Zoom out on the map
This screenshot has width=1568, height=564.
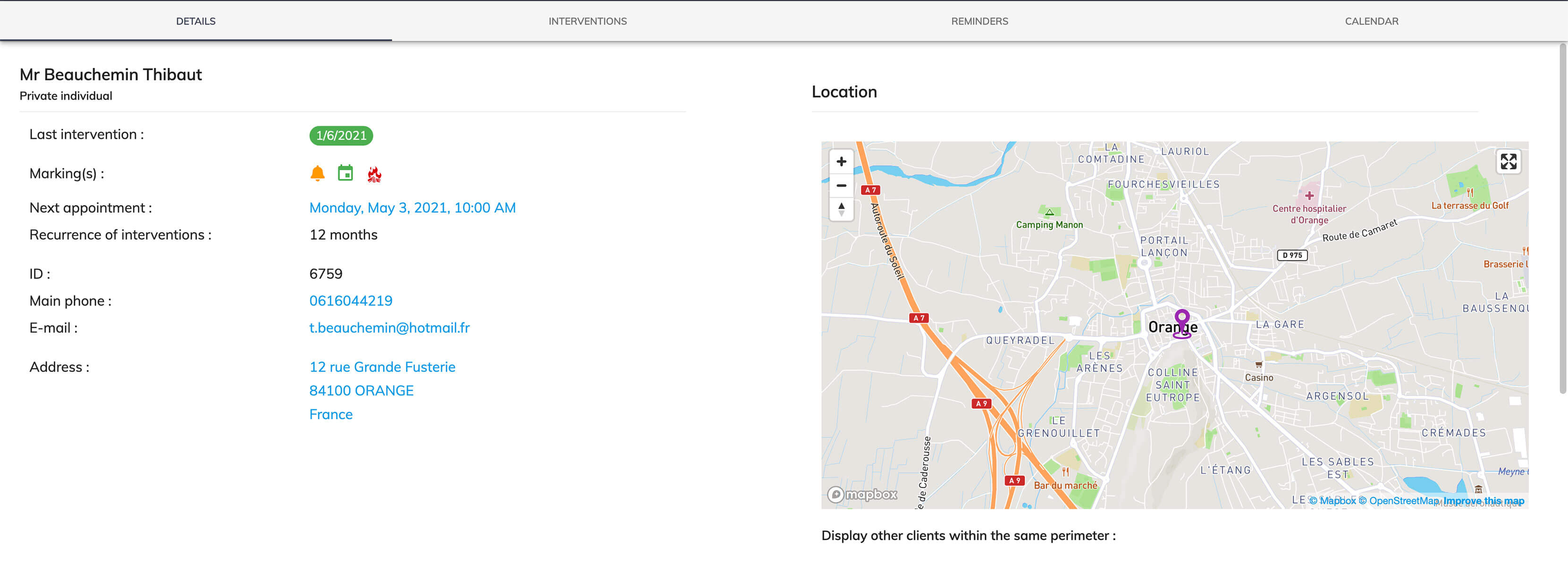click(842, 185)
